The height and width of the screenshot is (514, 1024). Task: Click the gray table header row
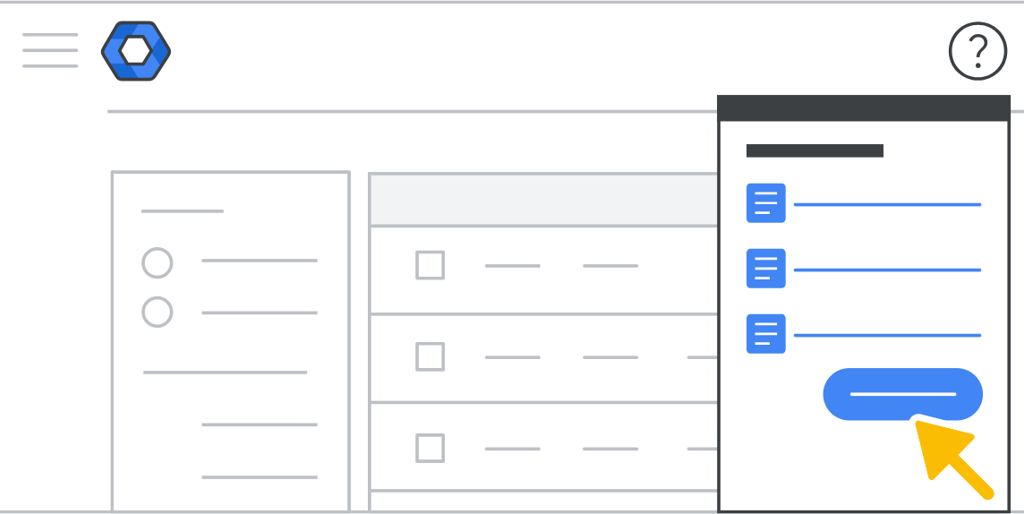click(x=543, y=200)
